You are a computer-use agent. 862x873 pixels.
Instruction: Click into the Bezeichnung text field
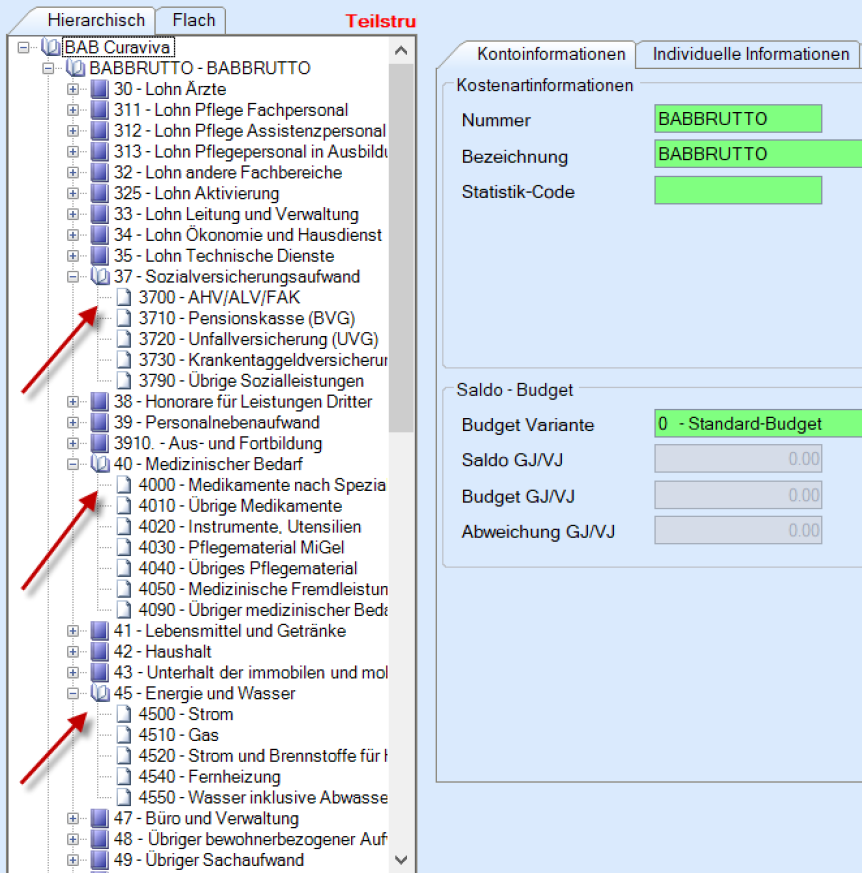click(756, 154)
